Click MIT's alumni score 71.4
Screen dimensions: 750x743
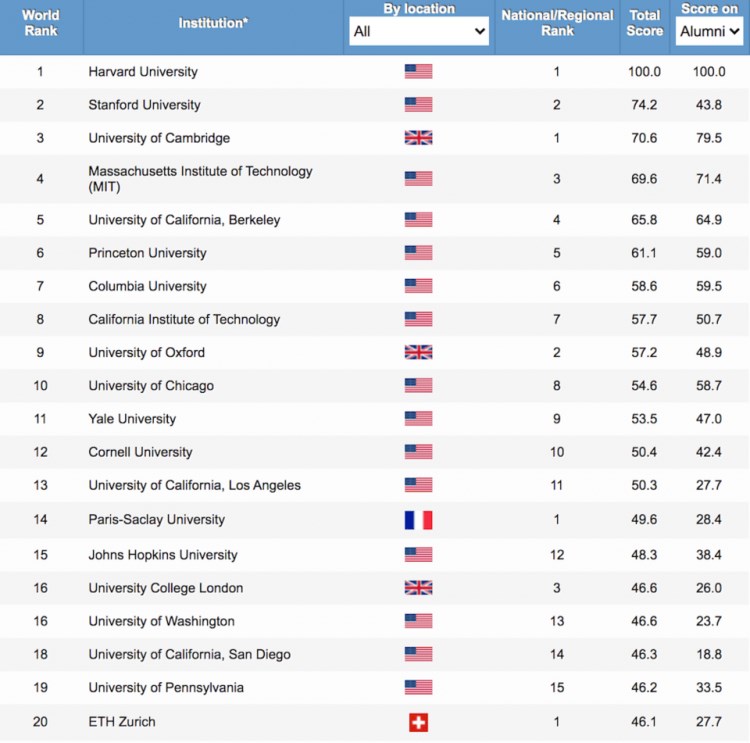click(709, 179)
